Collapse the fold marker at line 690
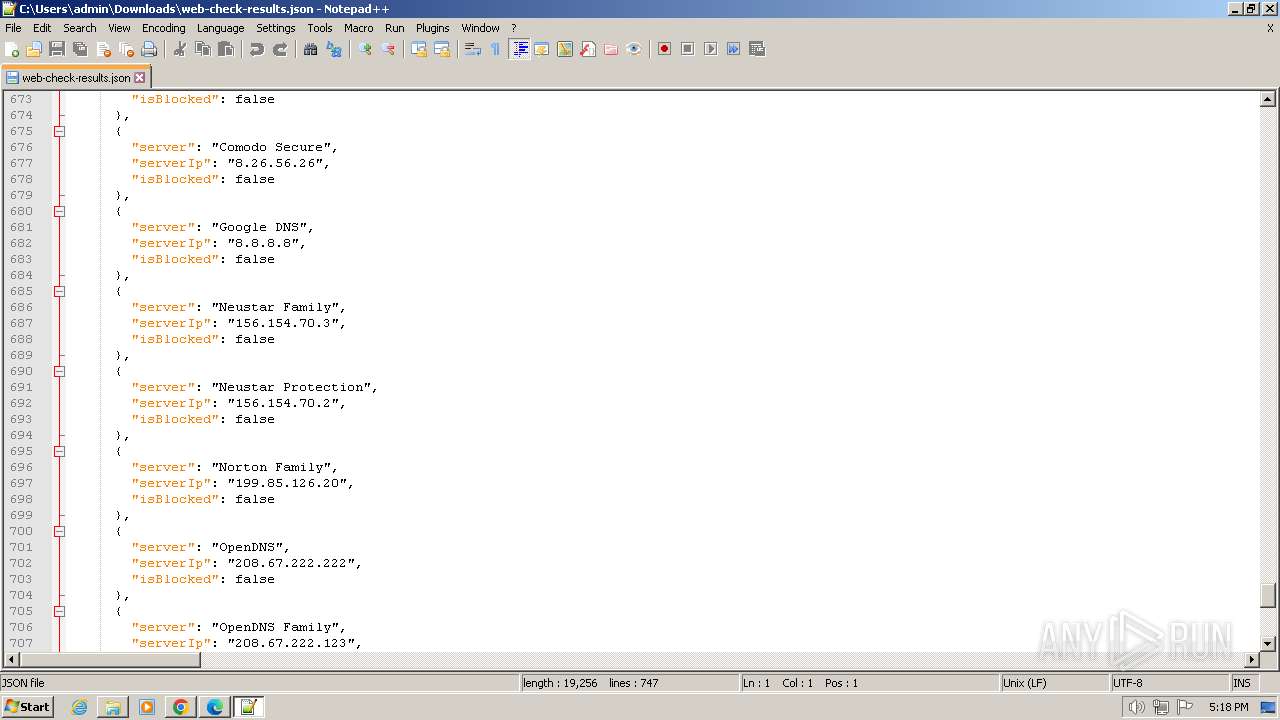Screen dimensions: 1280x720 60,371
